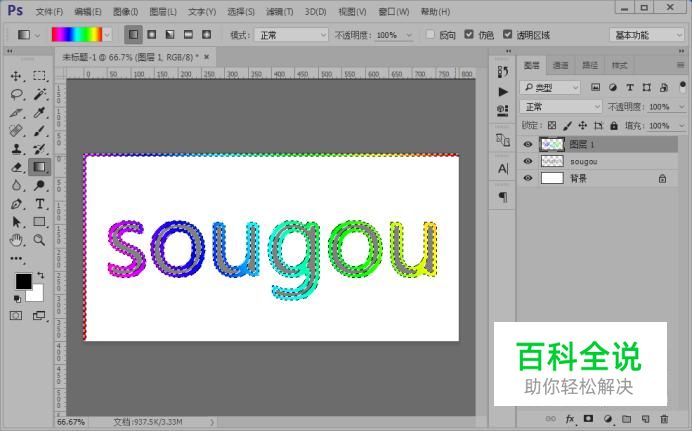Create a new adjustment layer

tap(608, 419)
